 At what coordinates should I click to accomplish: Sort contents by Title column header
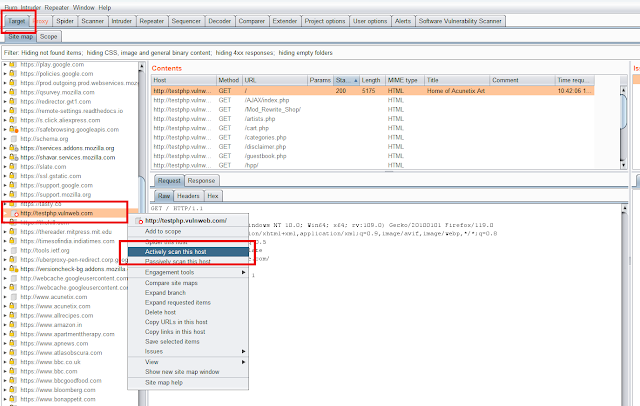coord(457,80)
